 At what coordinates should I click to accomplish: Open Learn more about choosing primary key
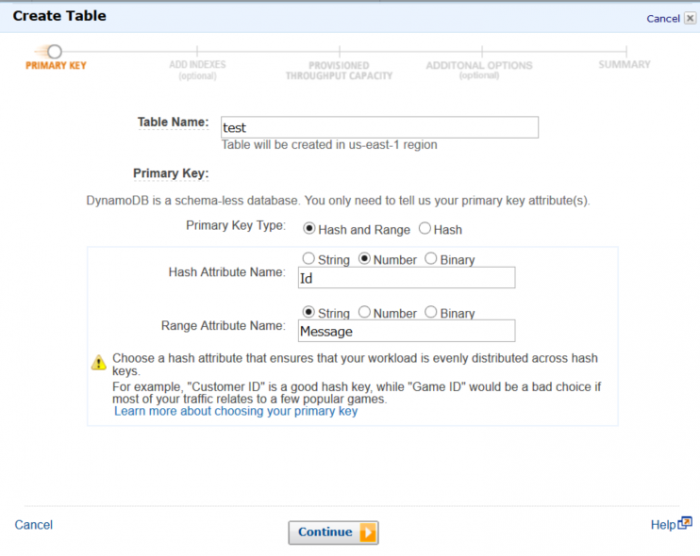click(x=236, y=411)
